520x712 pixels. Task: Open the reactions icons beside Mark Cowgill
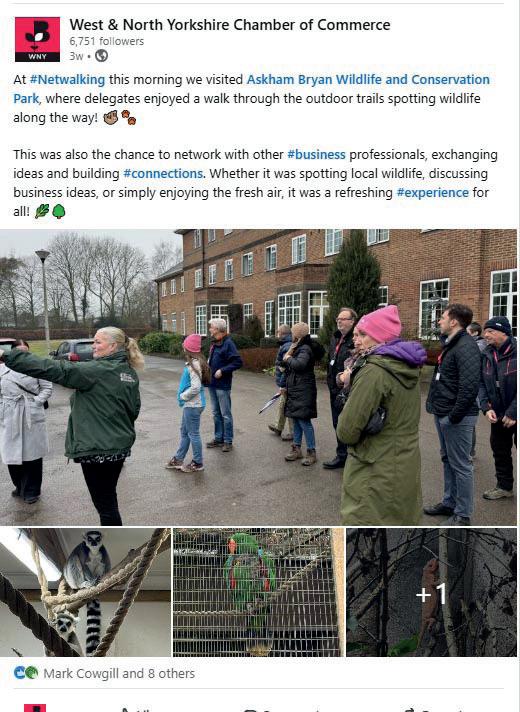pos(26,672)
